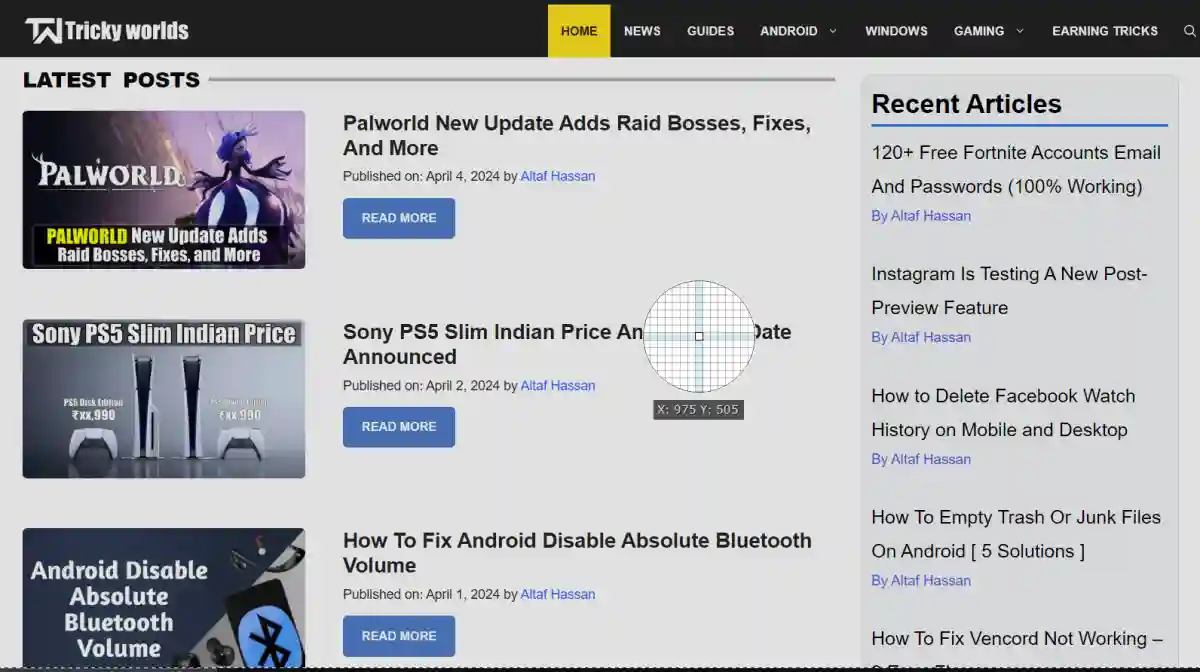The width and height of the screenshot is (1200, 672).
Task: Select the Guides menu item
Action: coord(710,31)
